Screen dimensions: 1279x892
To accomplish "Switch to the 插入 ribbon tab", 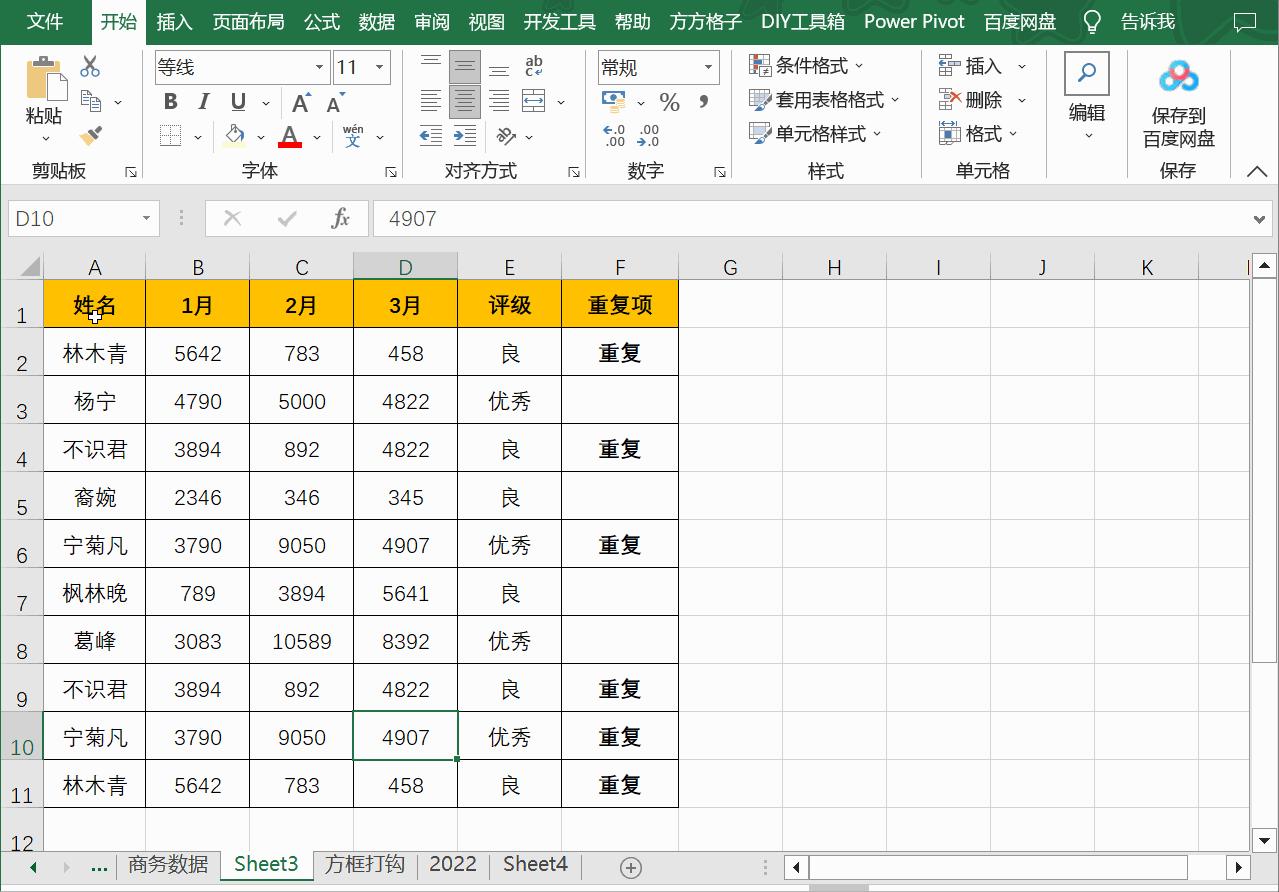I will tap(176, 21).
